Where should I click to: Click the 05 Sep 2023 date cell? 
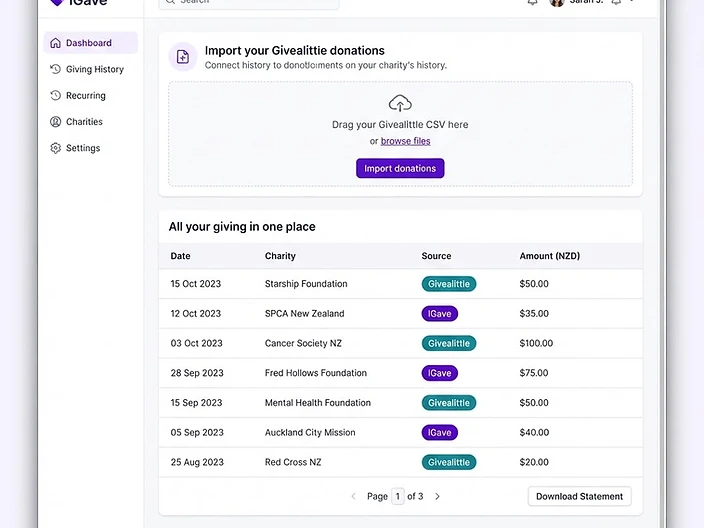tap(197, 432)
